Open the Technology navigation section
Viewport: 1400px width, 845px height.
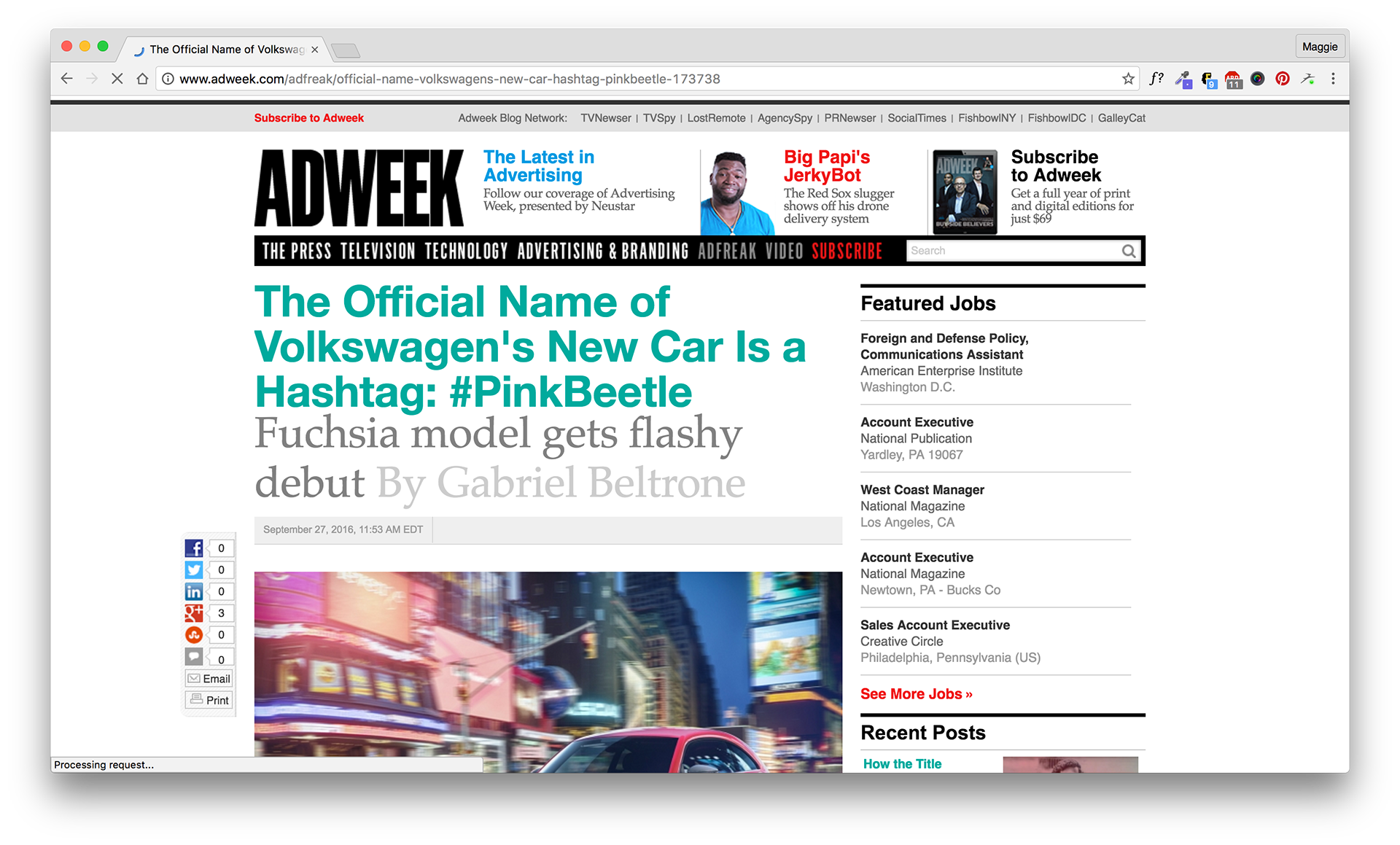click(467, 252)
